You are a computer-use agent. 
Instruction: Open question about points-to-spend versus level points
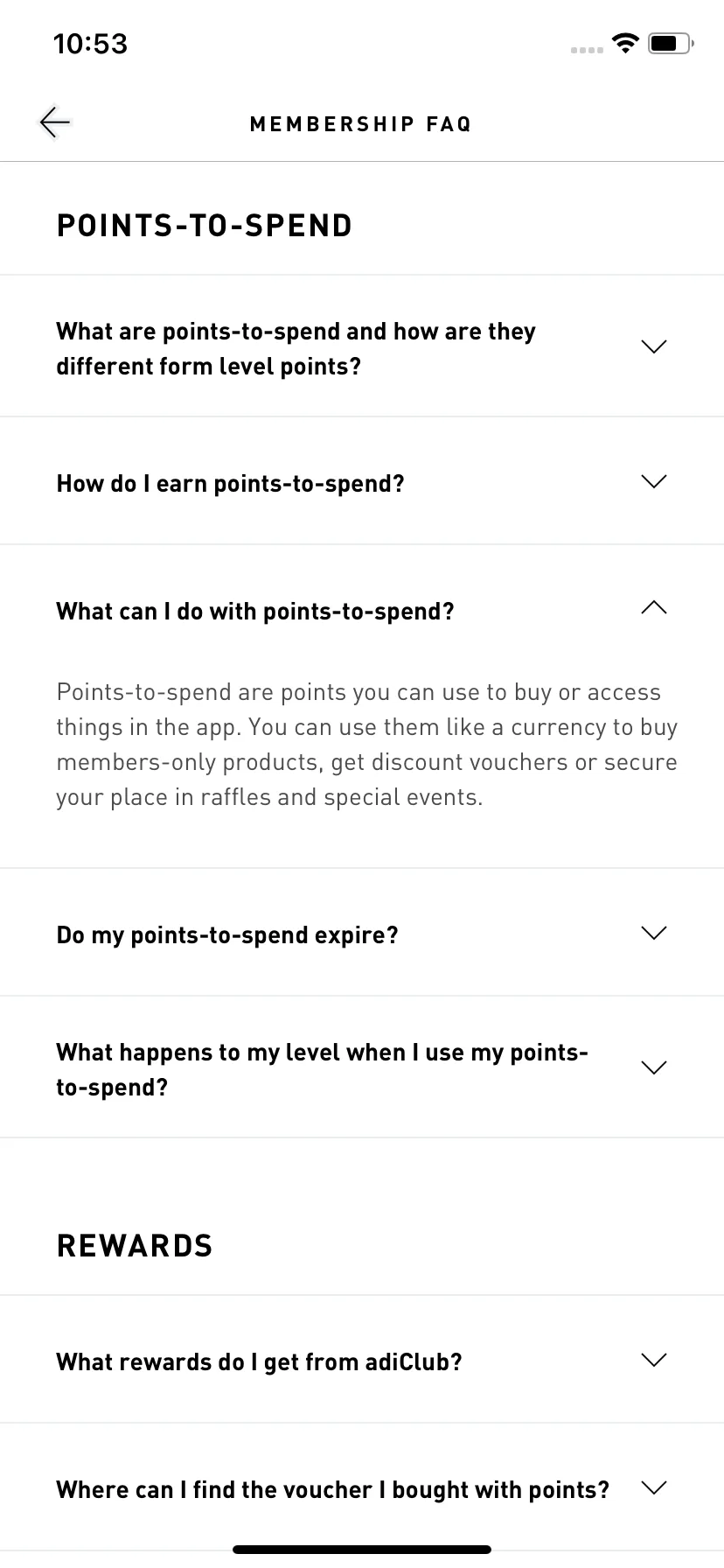pyautogui.click(x=362, y=346)
